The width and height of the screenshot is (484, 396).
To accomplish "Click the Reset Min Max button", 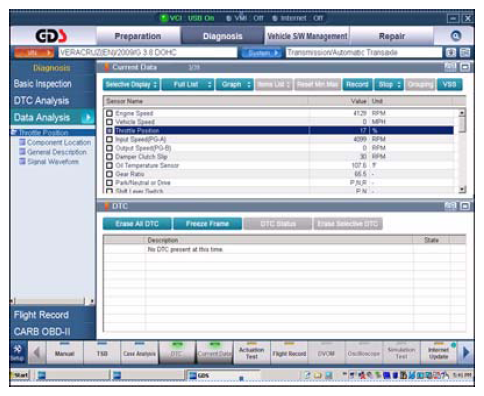I will click(317, 84).
